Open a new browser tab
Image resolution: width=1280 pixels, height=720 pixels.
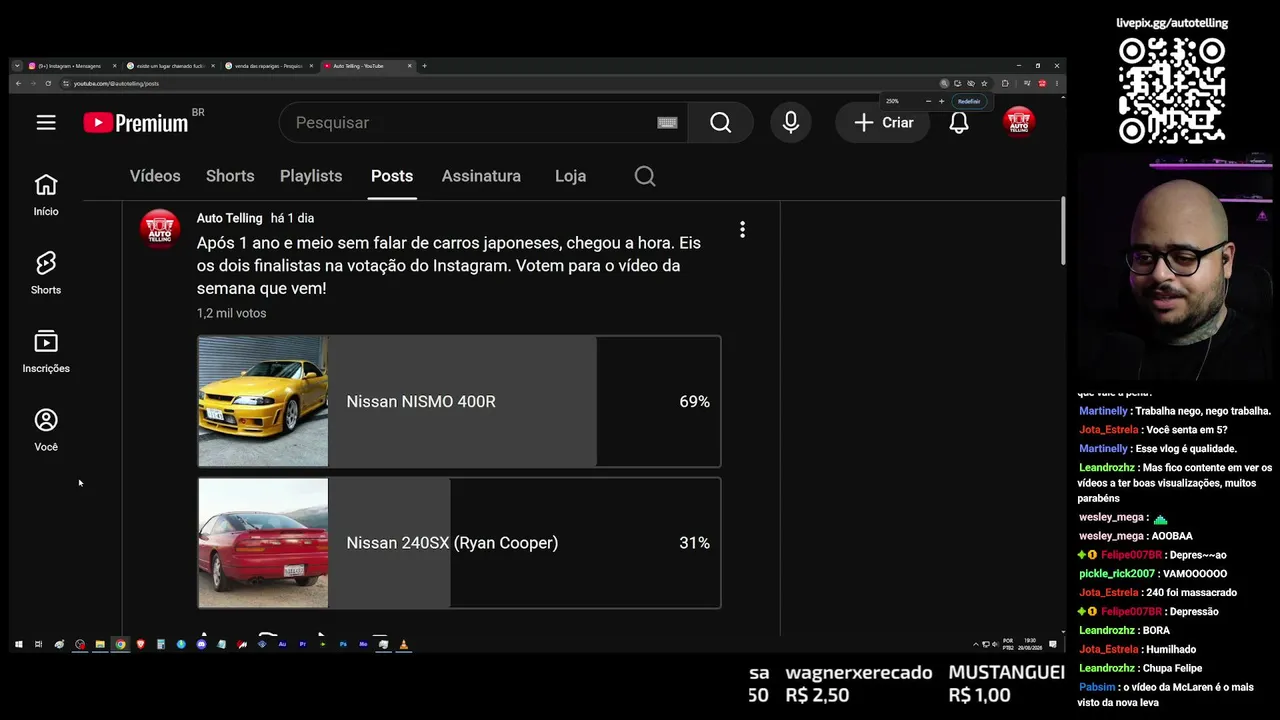coord(424,66)
